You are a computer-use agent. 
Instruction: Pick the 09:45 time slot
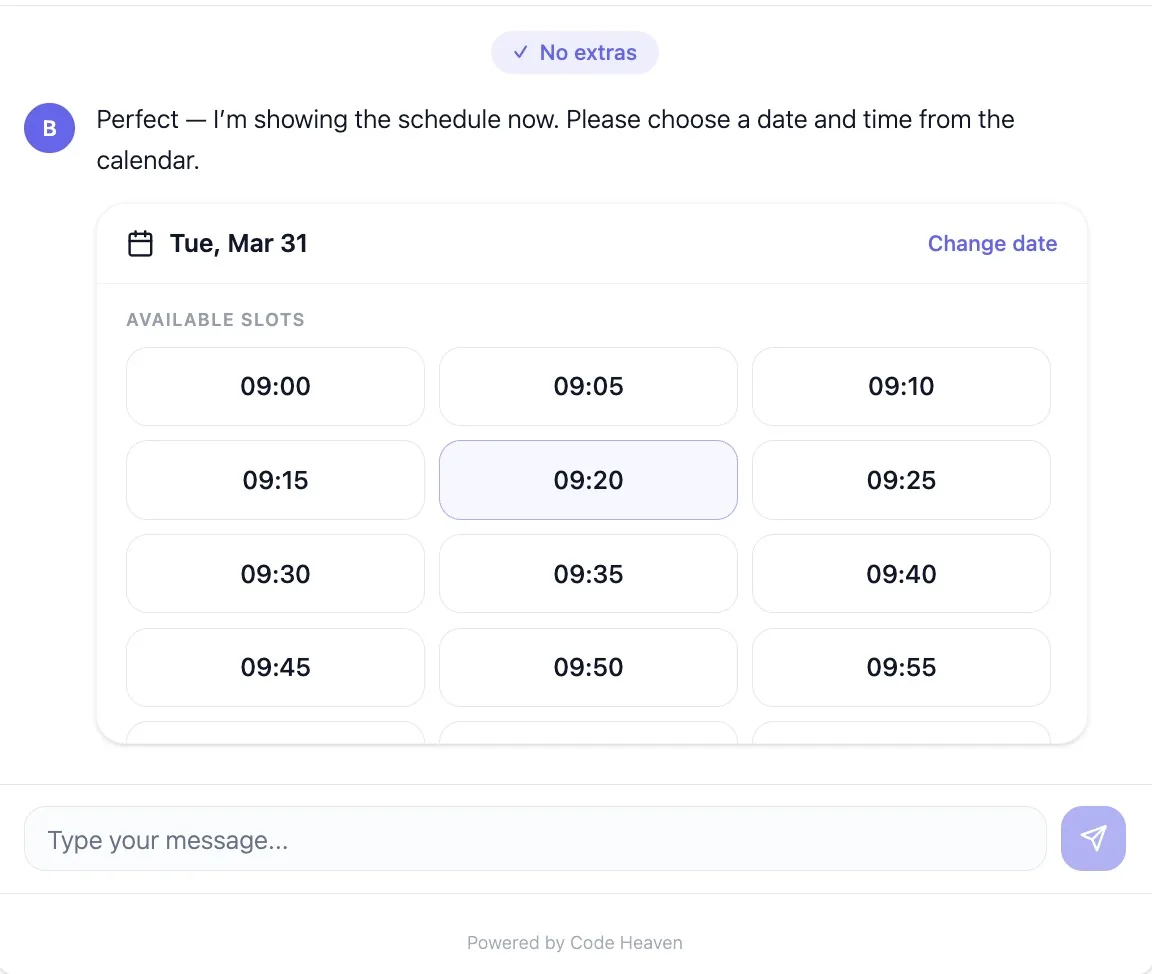click(x=275, y=667)
